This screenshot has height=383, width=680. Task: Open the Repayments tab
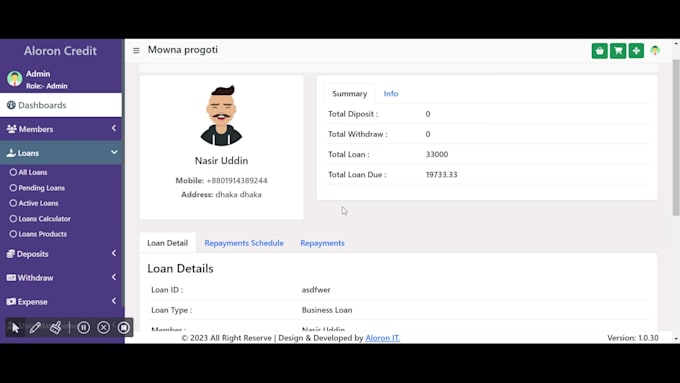point(322,243)
